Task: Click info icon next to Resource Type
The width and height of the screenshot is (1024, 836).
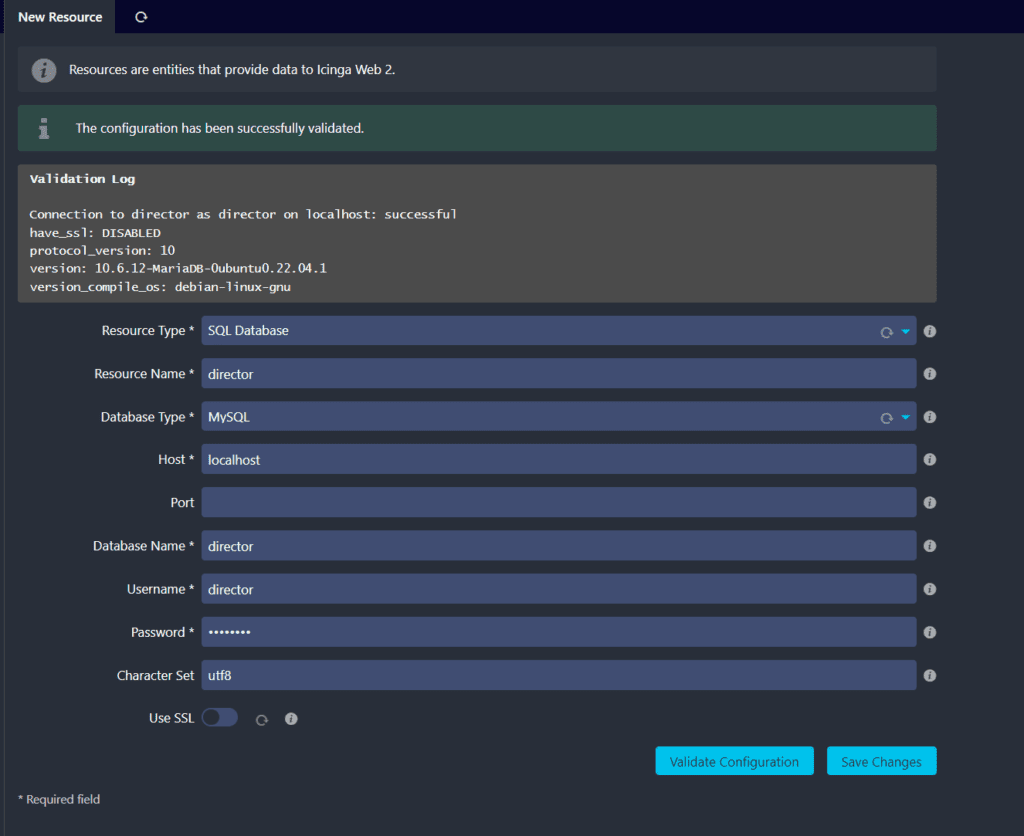Action: pos(929,331)
